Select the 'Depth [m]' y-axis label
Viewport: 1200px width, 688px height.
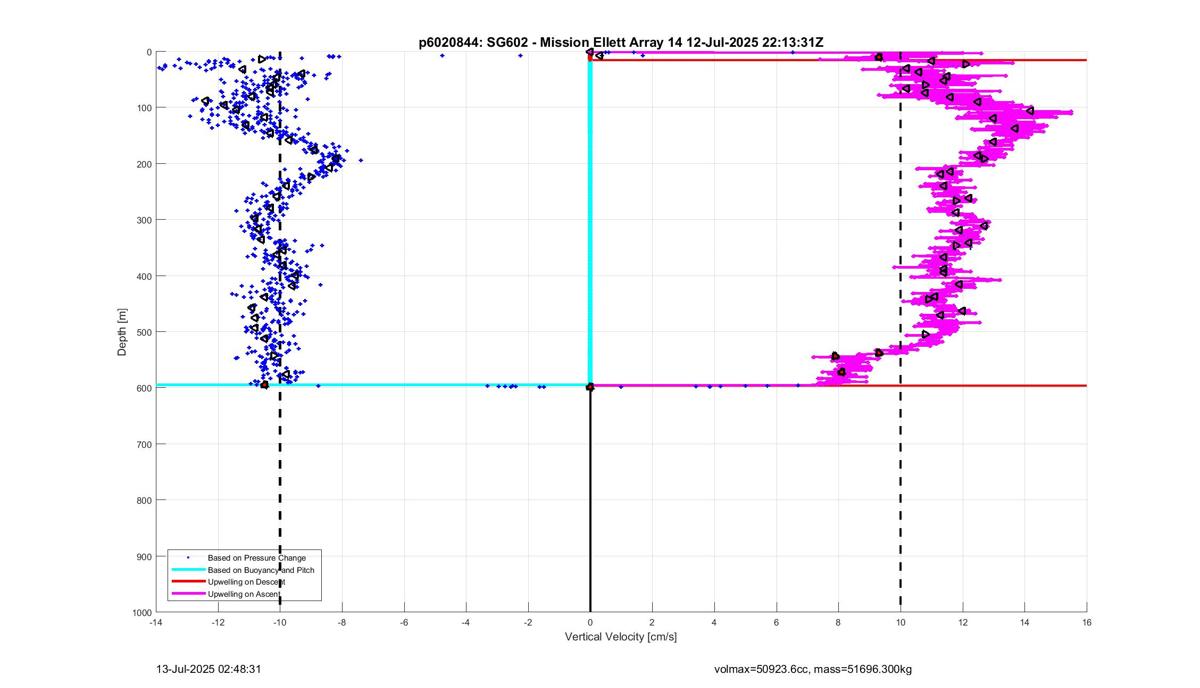pyautogui.click(x=122, y=332)
